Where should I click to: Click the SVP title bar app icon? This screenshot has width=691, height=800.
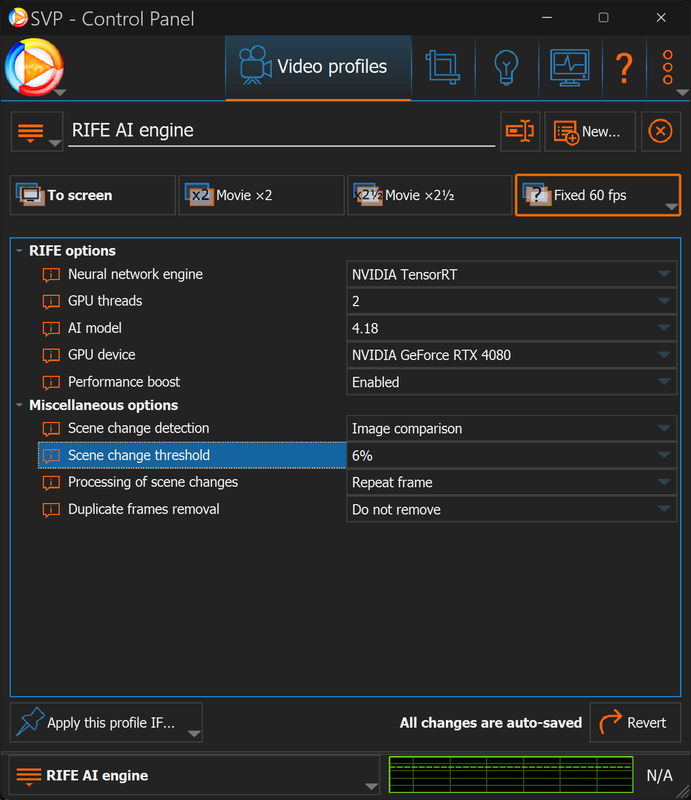[18, 18]
